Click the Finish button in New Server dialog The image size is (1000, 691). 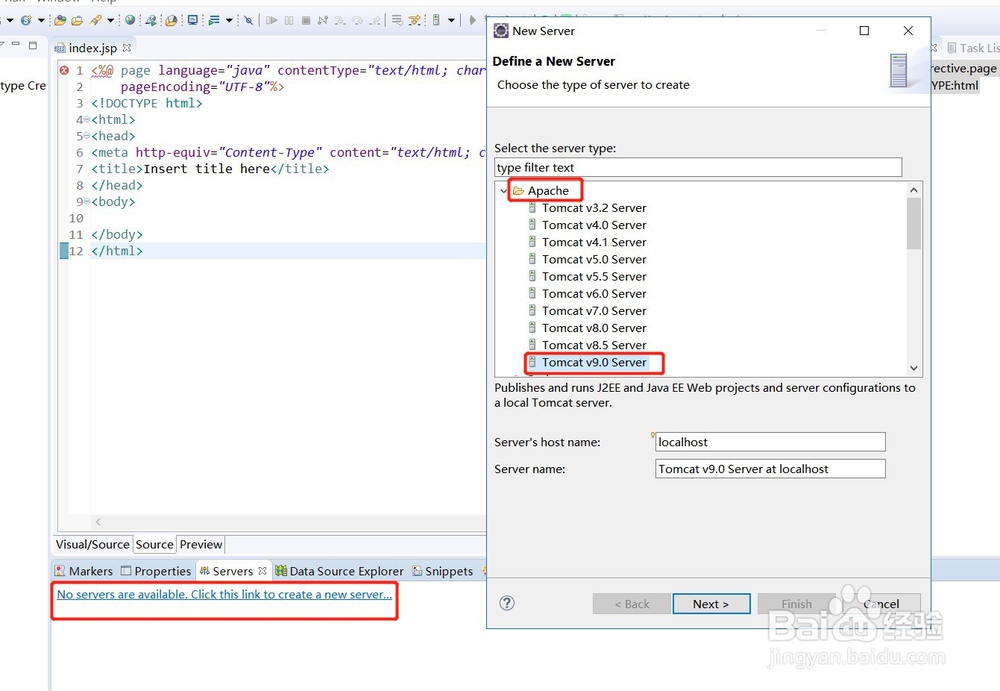pos(797,604)
